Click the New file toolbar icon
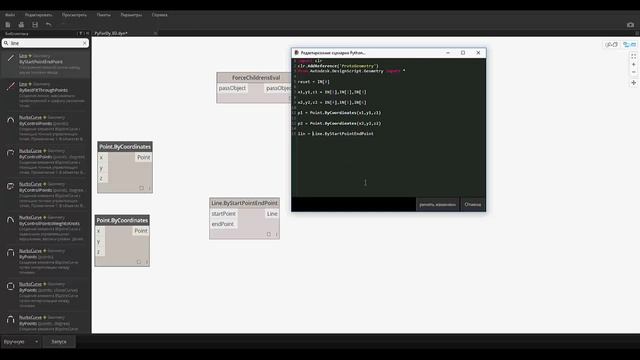The image size is (640, 360). (x=8, y=25)
